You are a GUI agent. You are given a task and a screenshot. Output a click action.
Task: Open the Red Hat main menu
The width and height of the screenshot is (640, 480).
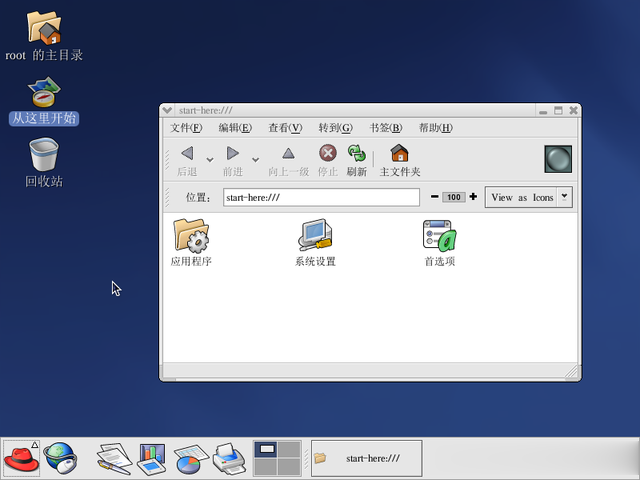21,458
